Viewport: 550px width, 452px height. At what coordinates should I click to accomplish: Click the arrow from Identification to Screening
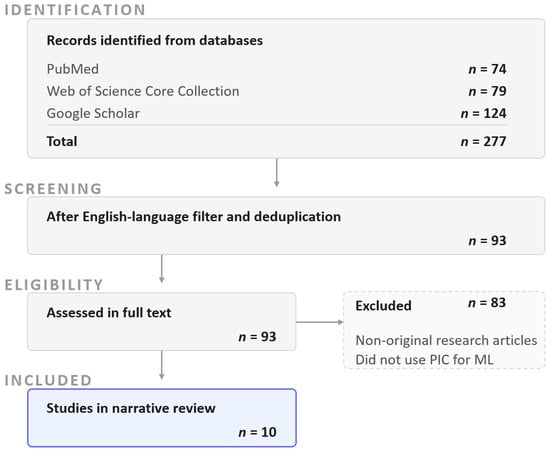click(277, 173)
